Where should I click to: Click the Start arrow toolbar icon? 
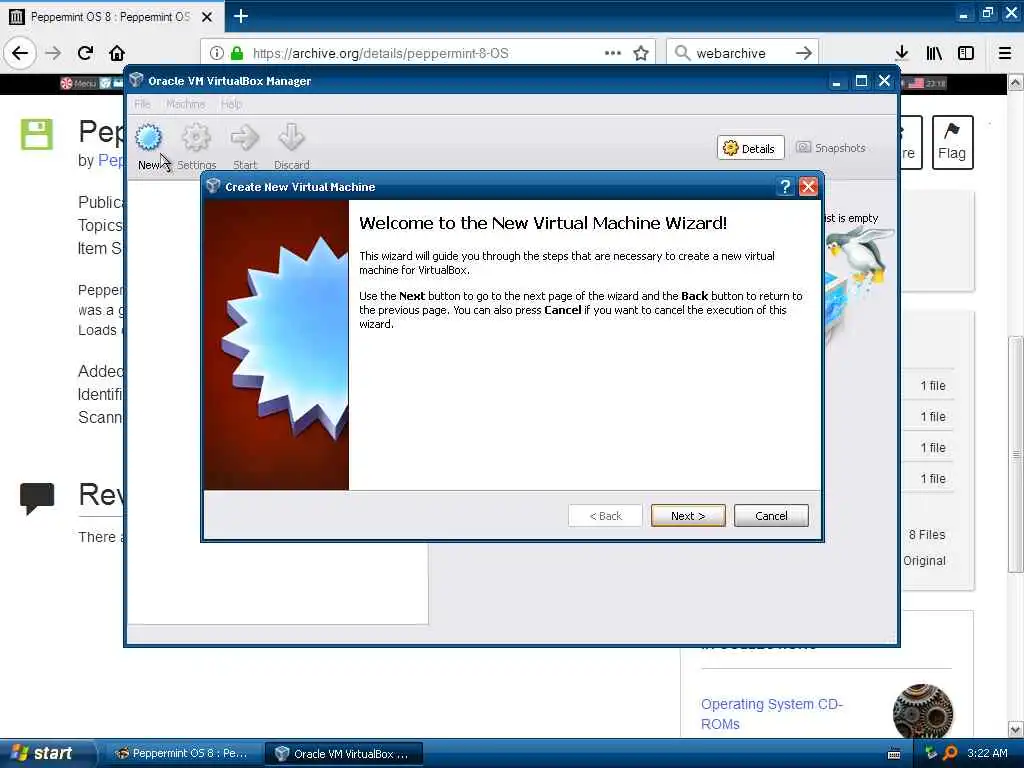point(245,138)
